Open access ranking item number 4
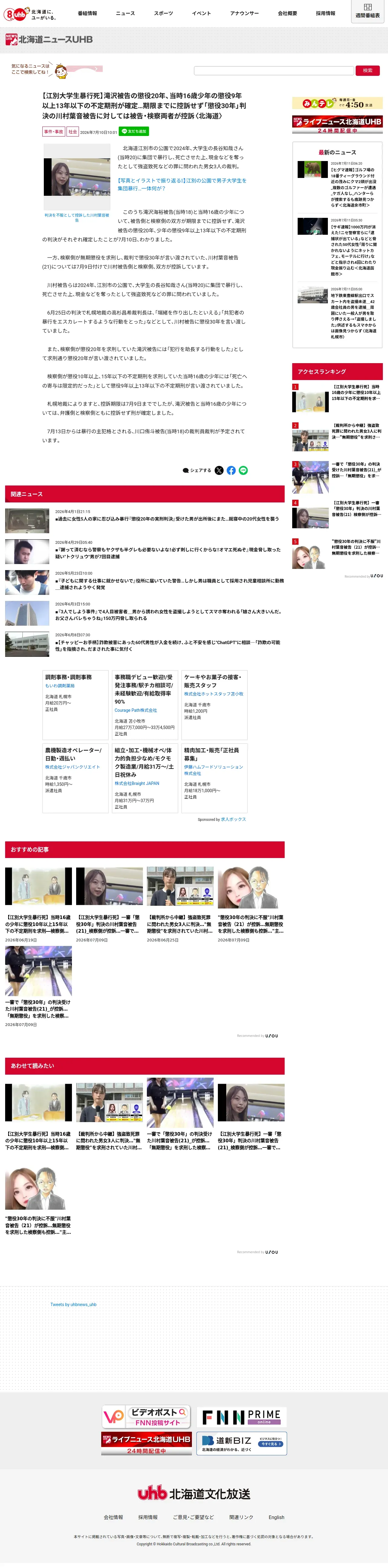The height and width of the screenshot is (1568, 388). [x=338, y=514]
